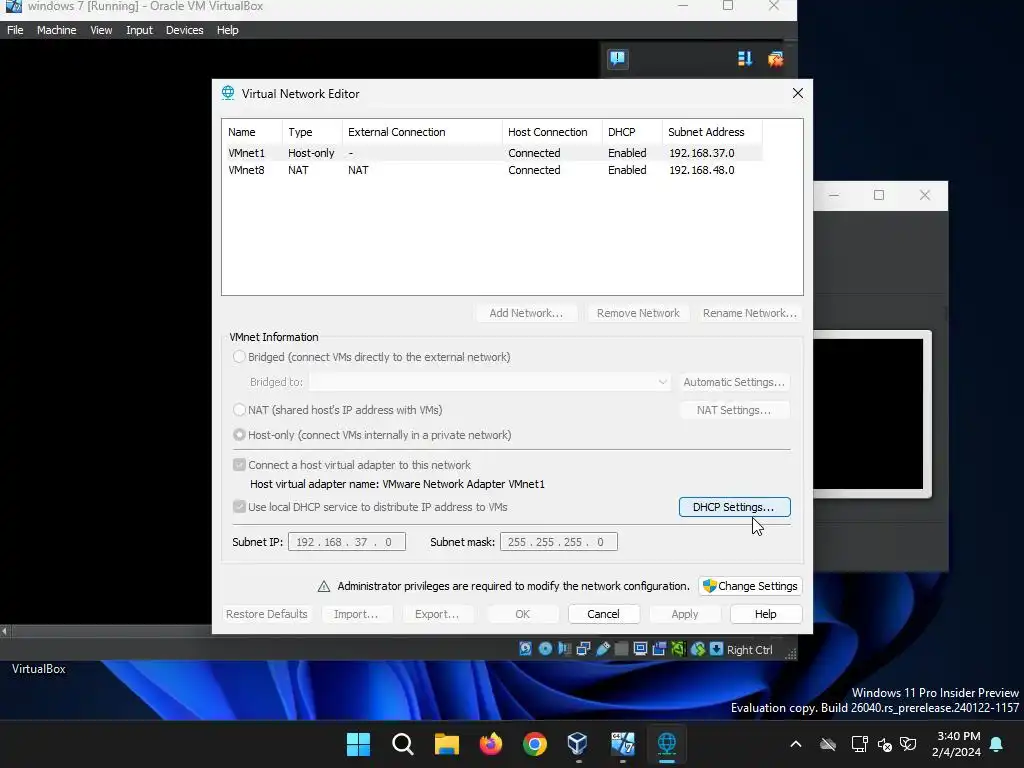Click the Remove Network button
Image resolution: width=1024 pixels, height=768 pixels.
pos(638,313)
